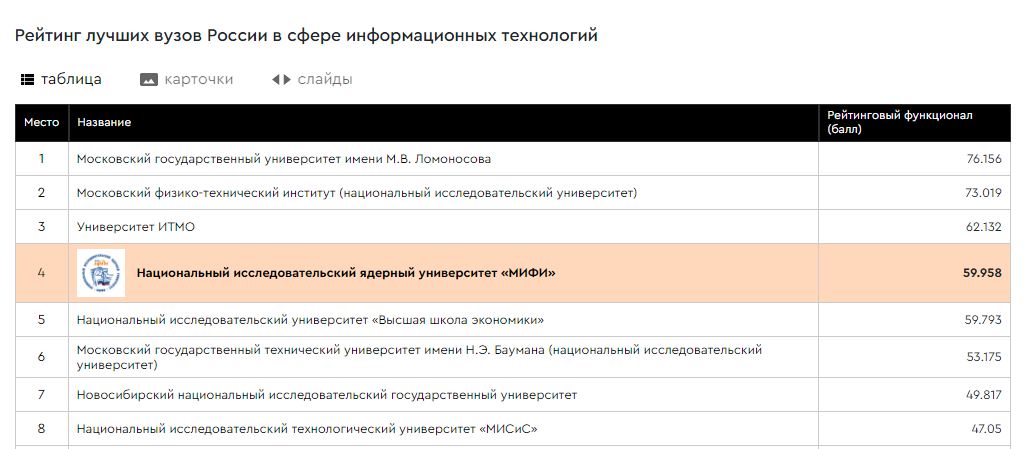1036x449 pixels.
Task: Open the highlighted «МИФИ» university name
Action: pyautogui.click(x=346, y=273)
